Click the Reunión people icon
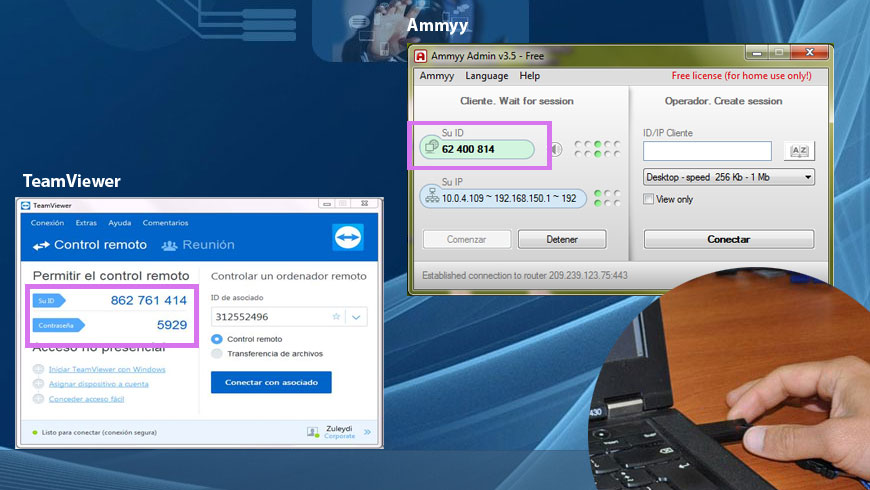The height and width of the screenshot is (490, 870). coord(169,245)
